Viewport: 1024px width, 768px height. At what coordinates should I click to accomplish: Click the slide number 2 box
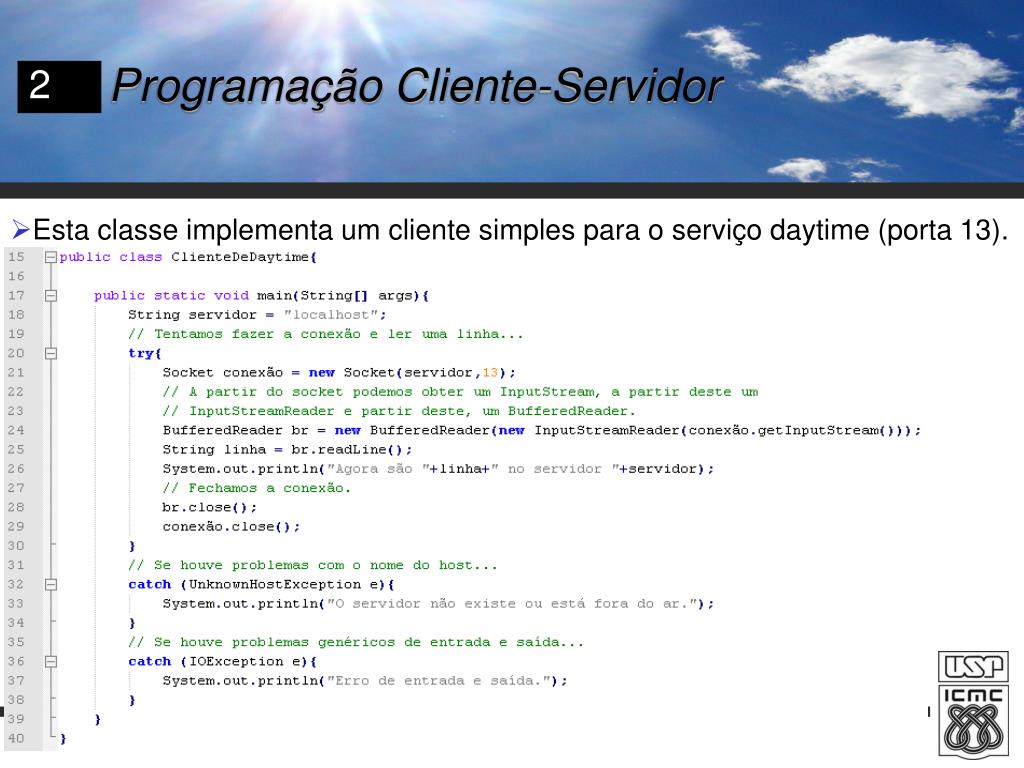coord(59,86)
